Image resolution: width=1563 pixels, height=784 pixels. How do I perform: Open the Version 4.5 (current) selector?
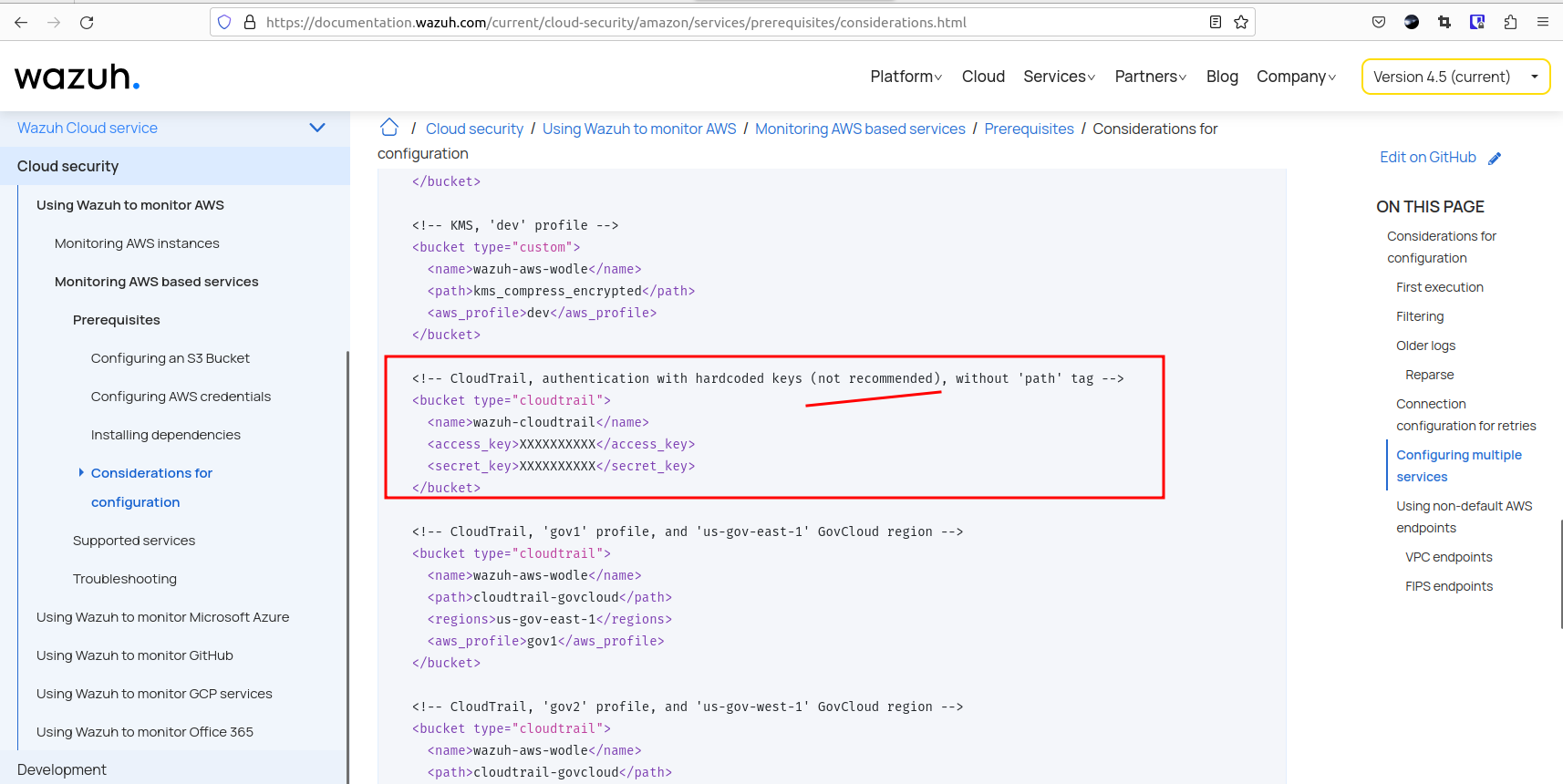pos(1455,77)
